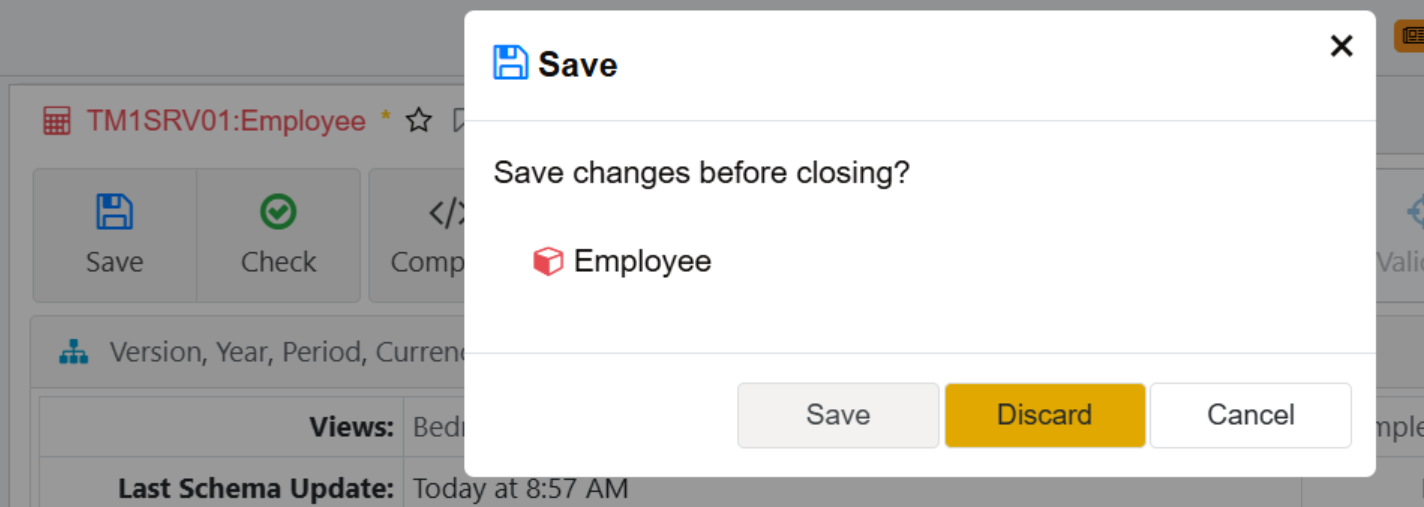
Task: Click the blue dimension hierarchy icon
Action: [74, 352]
